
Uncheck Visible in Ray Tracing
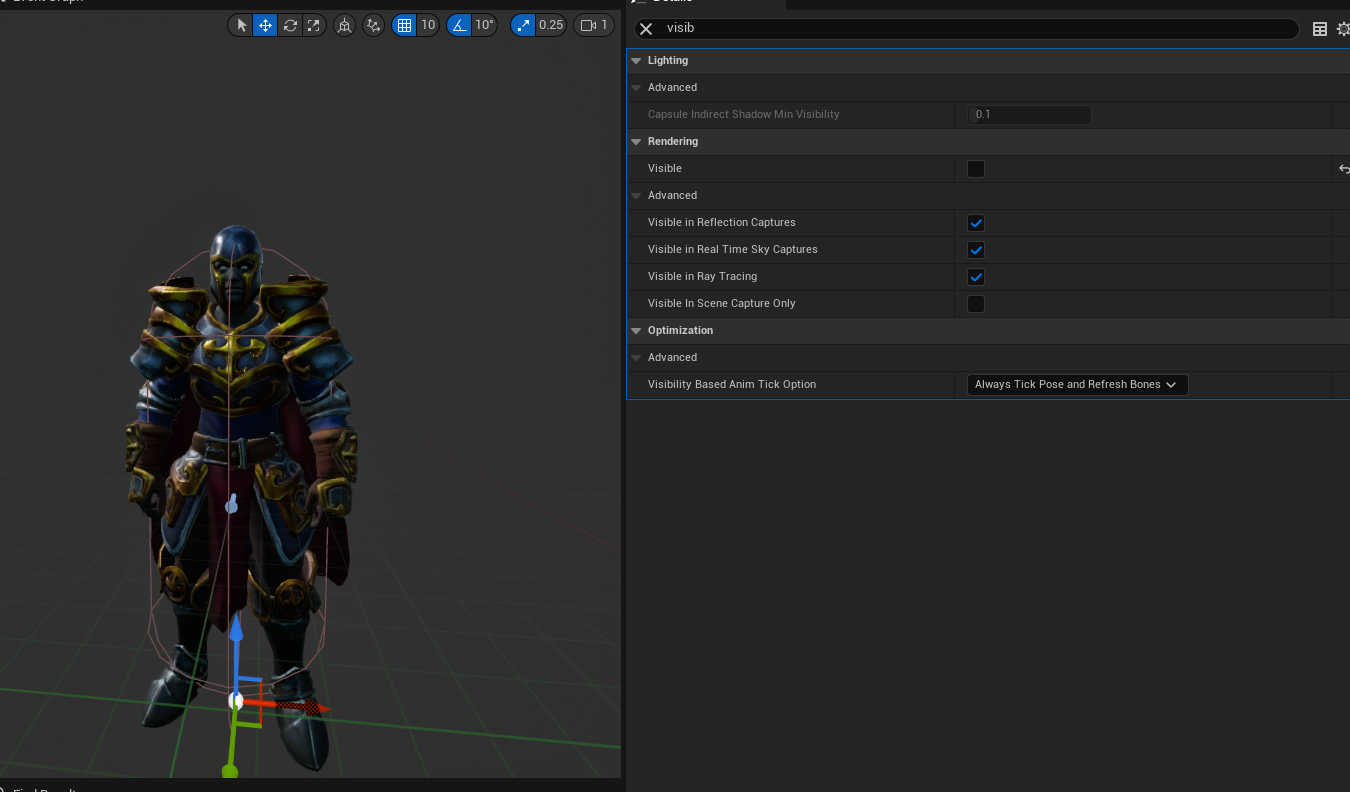click(x=976, y=277)
